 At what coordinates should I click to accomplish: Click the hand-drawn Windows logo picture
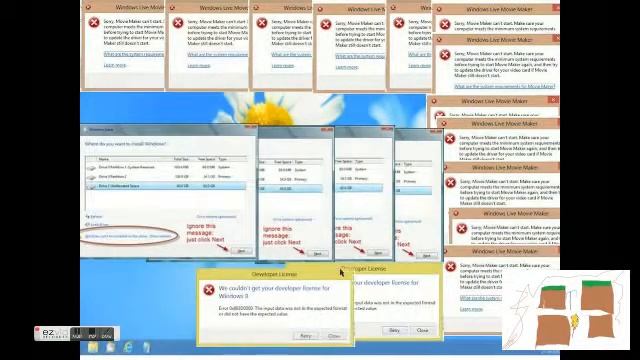click(x=566, y=310)
